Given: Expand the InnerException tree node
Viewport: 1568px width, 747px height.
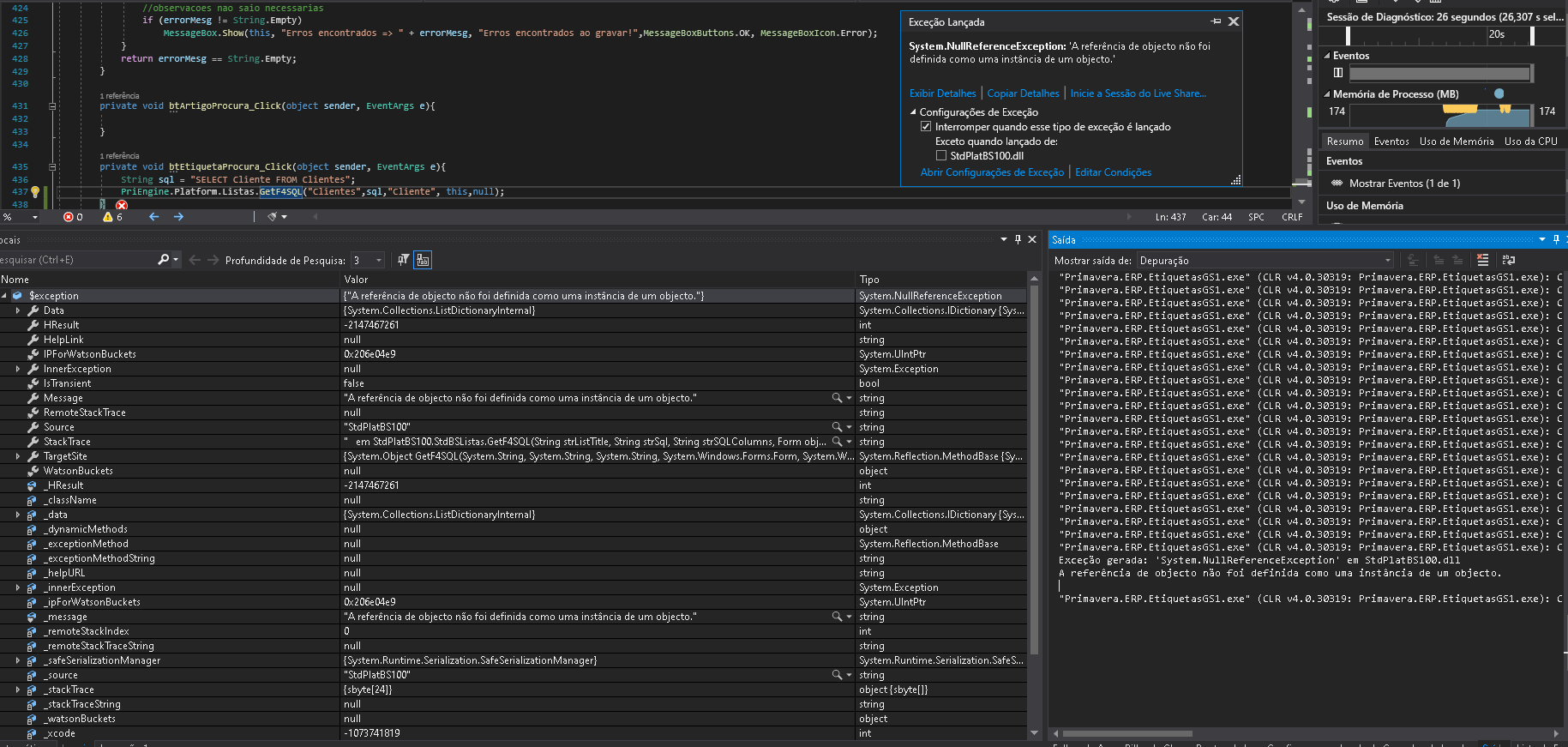Looking at the screenshot, I should pyautogui.click(x=18, y=369).
